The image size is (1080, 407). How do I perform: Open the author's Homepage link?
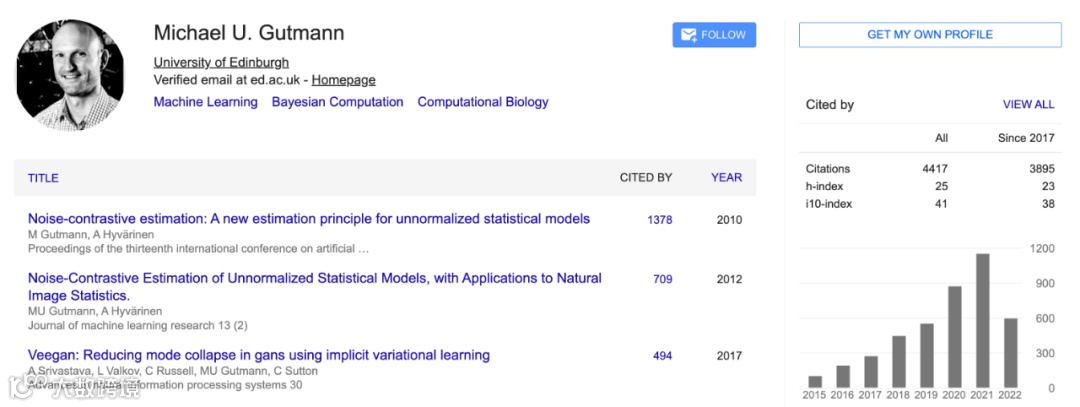click(x=343, y=80)
